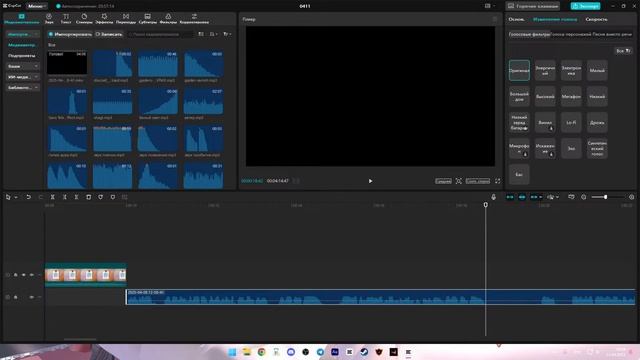
Task: Click the undo arrow in timeline toolbar
Action: [28, 197]
